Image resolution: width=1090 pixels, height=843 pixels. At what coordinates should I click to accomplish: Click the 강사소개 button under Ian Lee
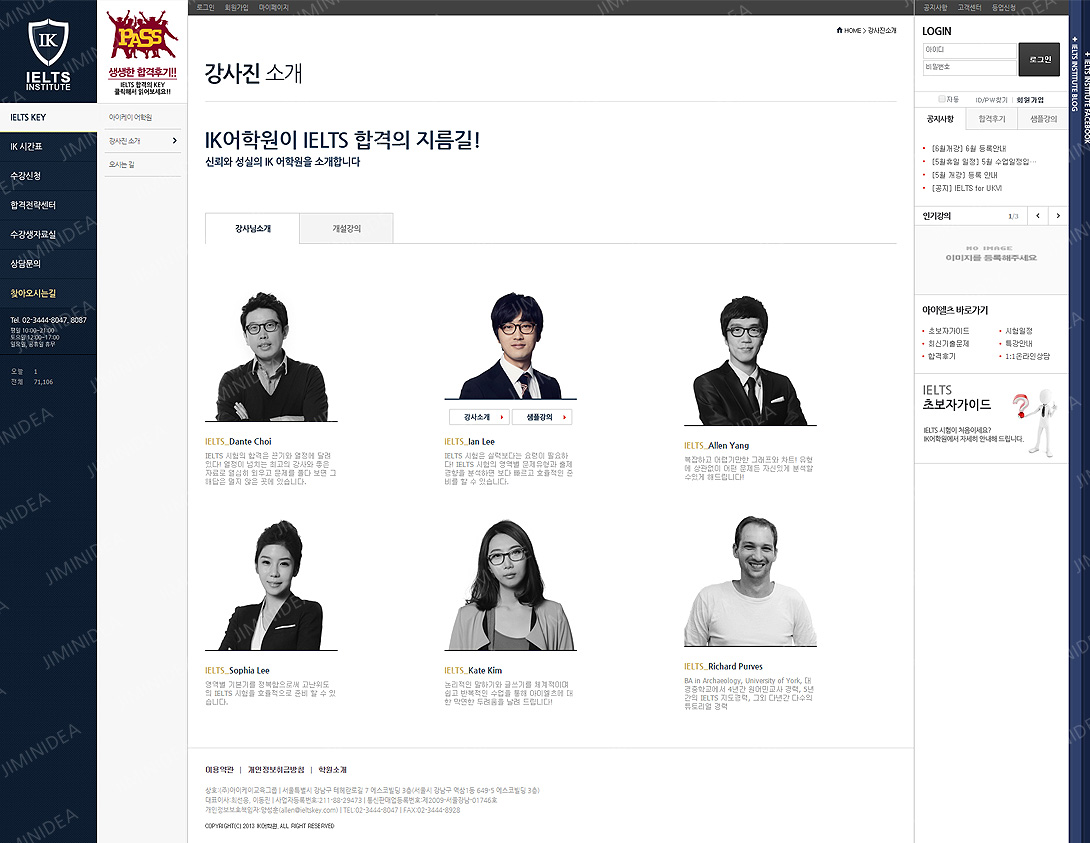tap(480, 417)
